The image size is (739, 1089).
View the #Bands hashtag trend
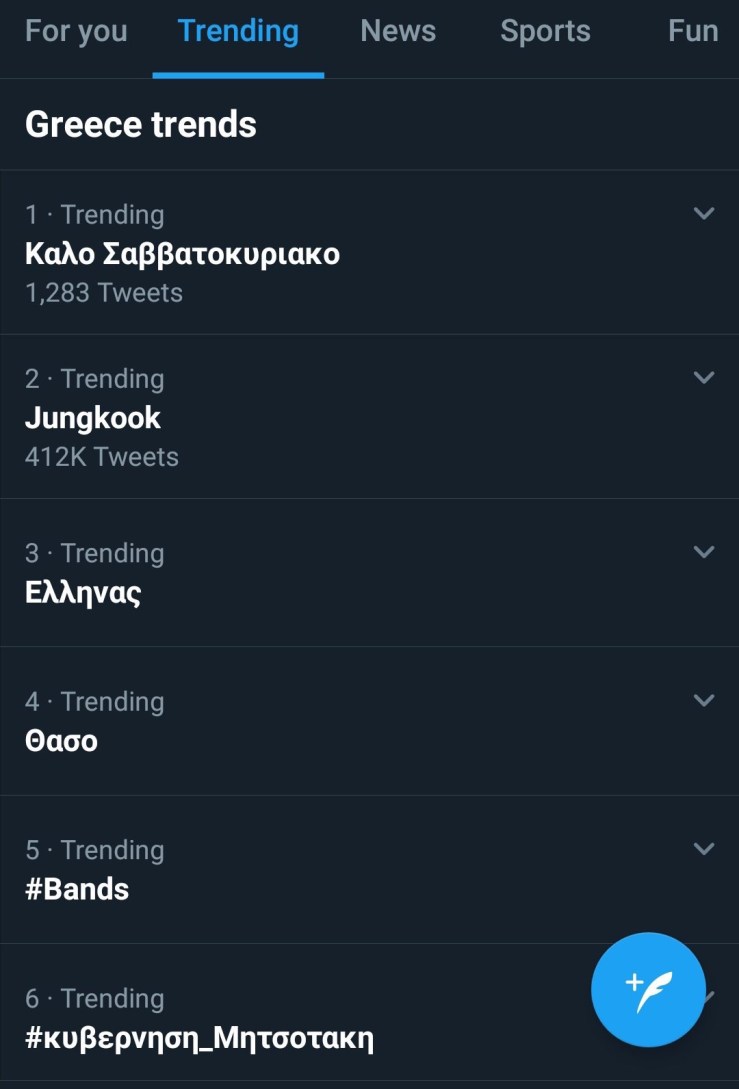pos(77,889)
